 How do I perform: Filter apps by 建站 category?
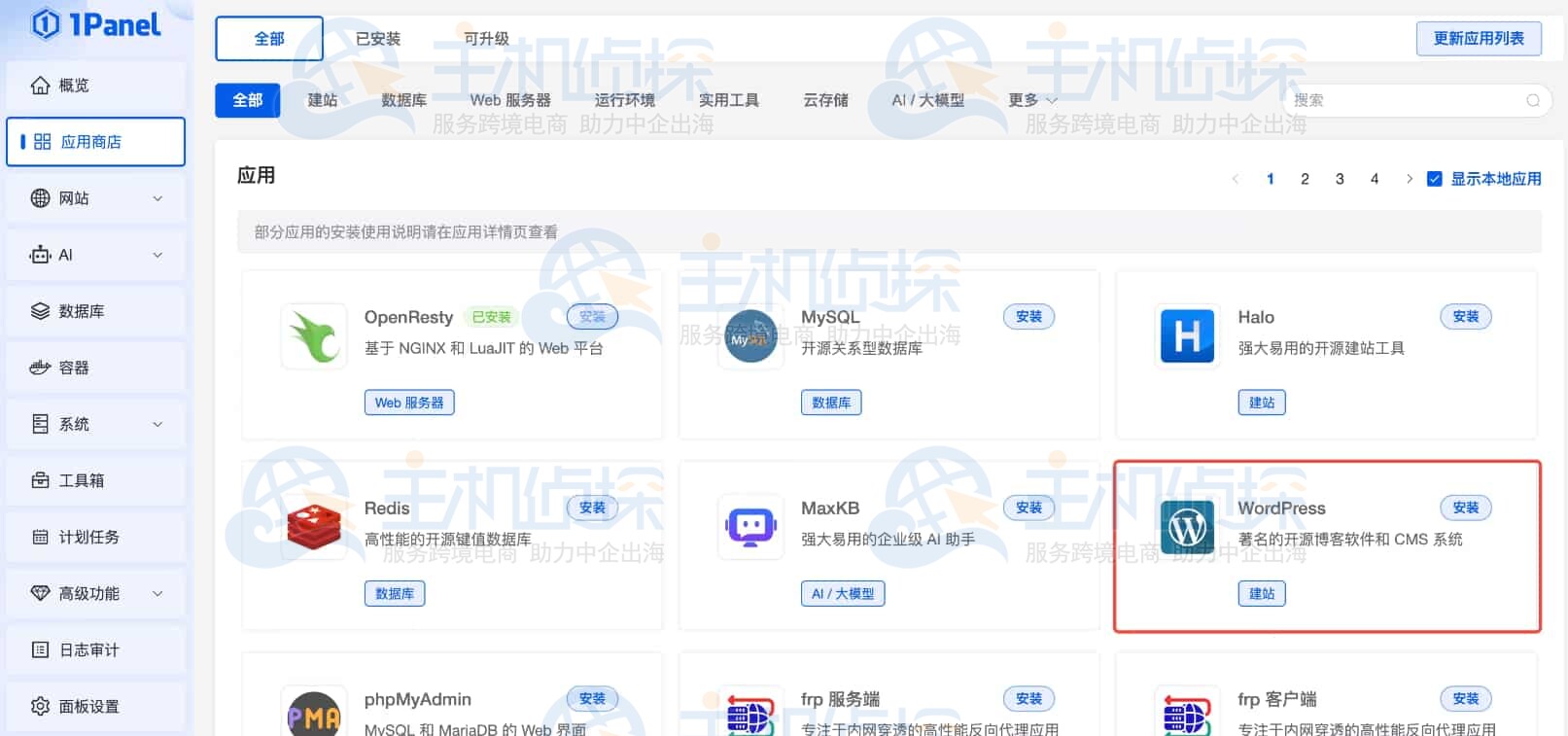pyautogui.click(x=323, y=100)
